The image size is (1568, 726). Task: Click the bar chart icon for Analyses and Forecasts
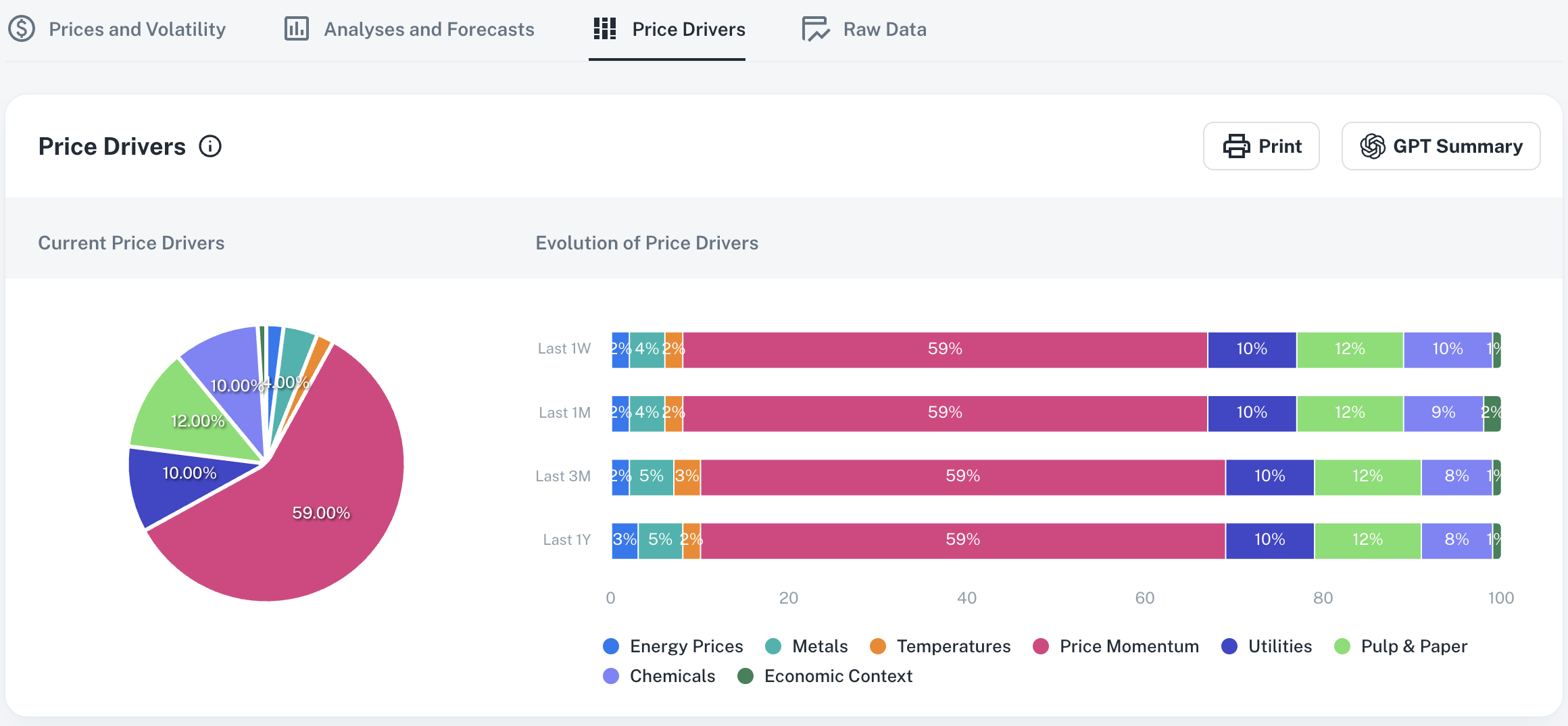click(296, 29)
